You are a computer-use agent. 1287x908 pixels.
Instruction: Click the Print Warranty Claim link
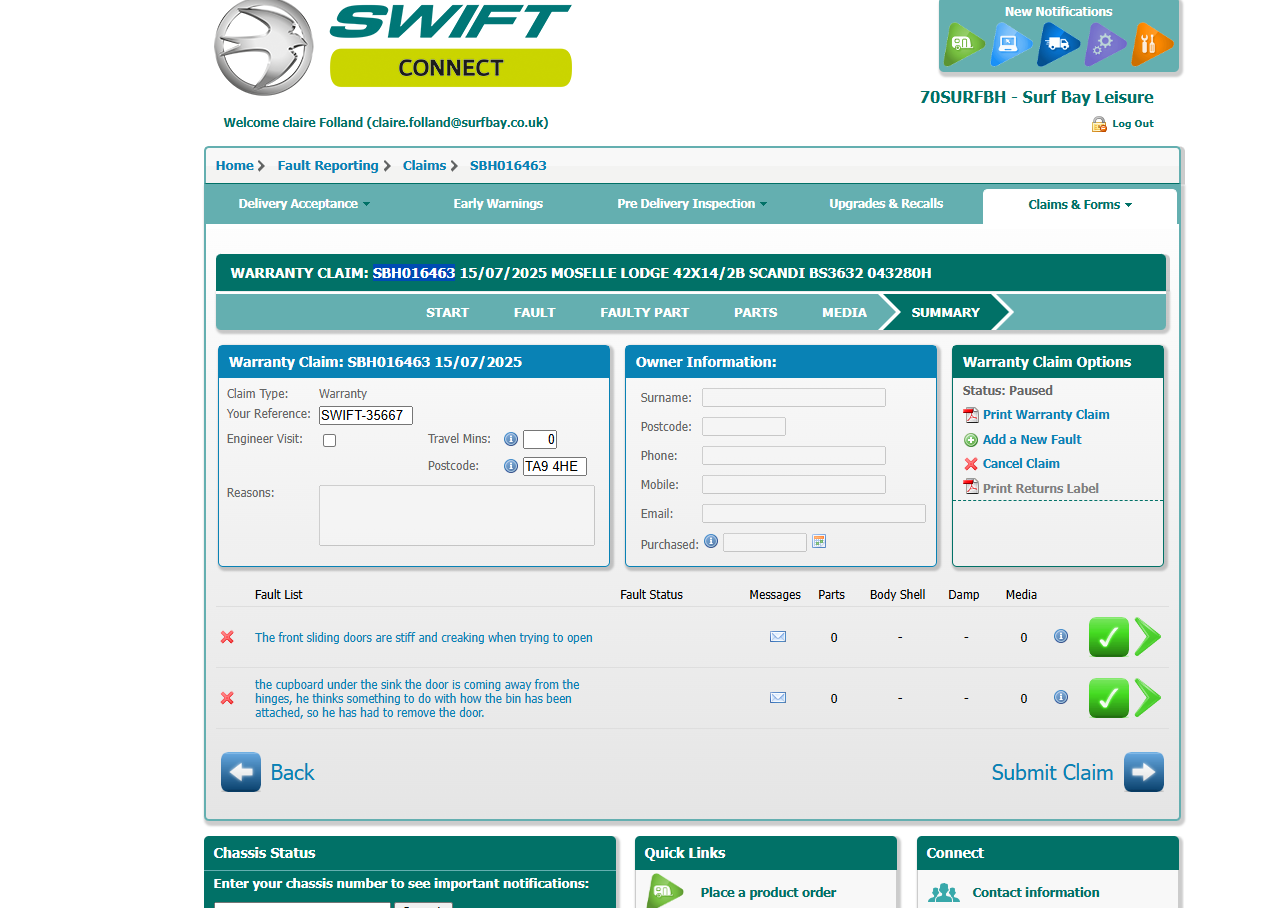(x=1046, y=415)
